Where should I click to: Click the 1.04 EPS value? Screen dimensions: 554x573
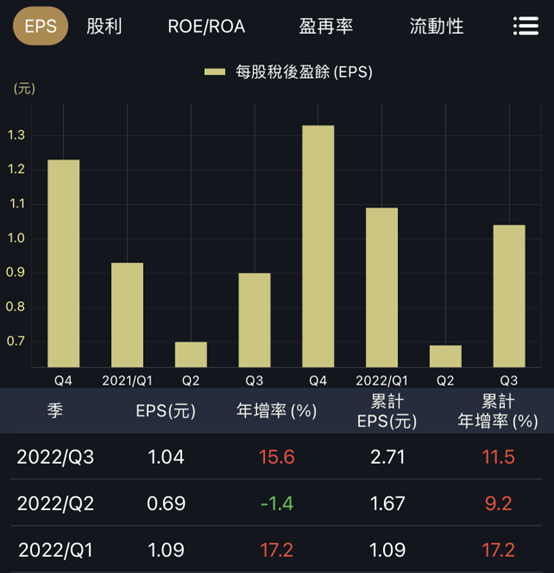166,457
